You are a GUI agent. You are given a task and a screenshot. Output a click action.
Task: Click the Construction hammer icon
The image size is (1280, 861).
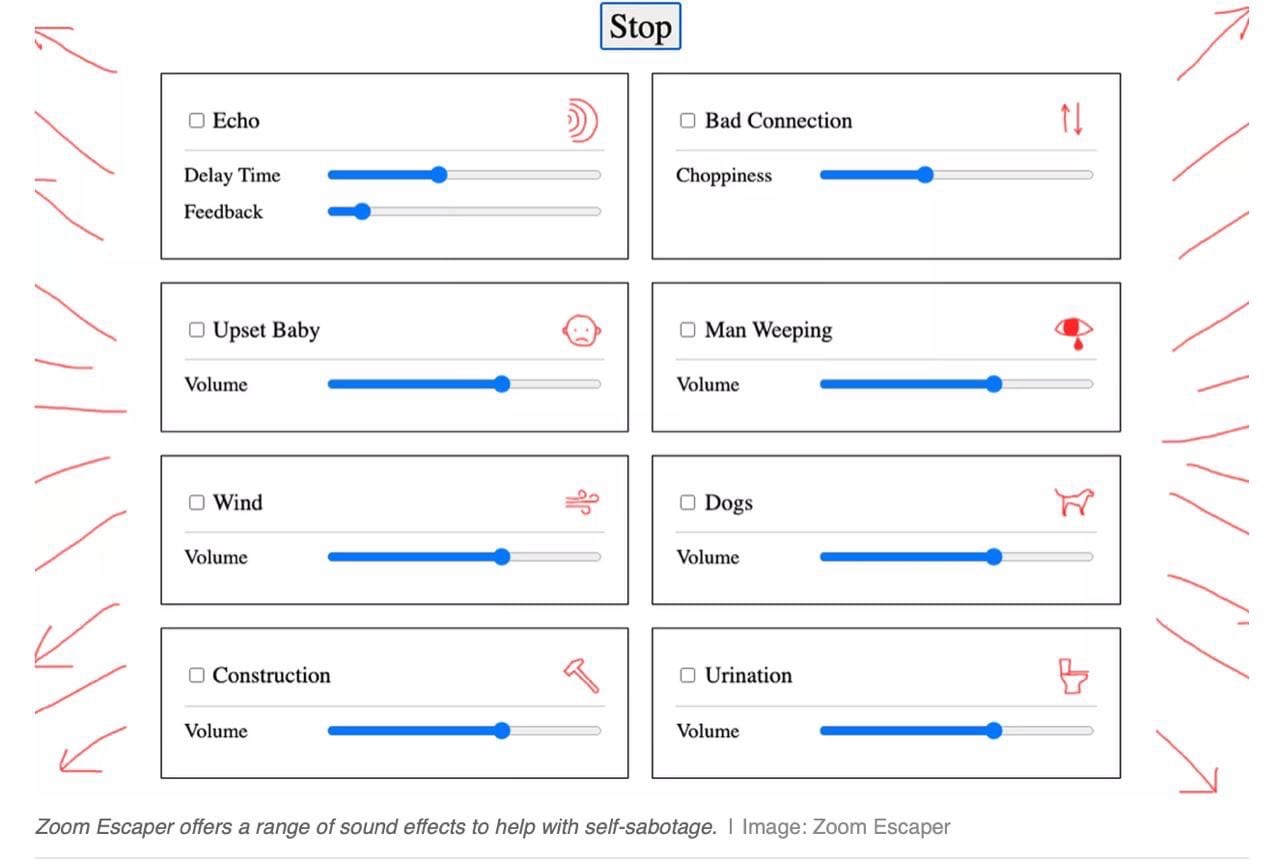pyautogui.click(x=581, y=676)
